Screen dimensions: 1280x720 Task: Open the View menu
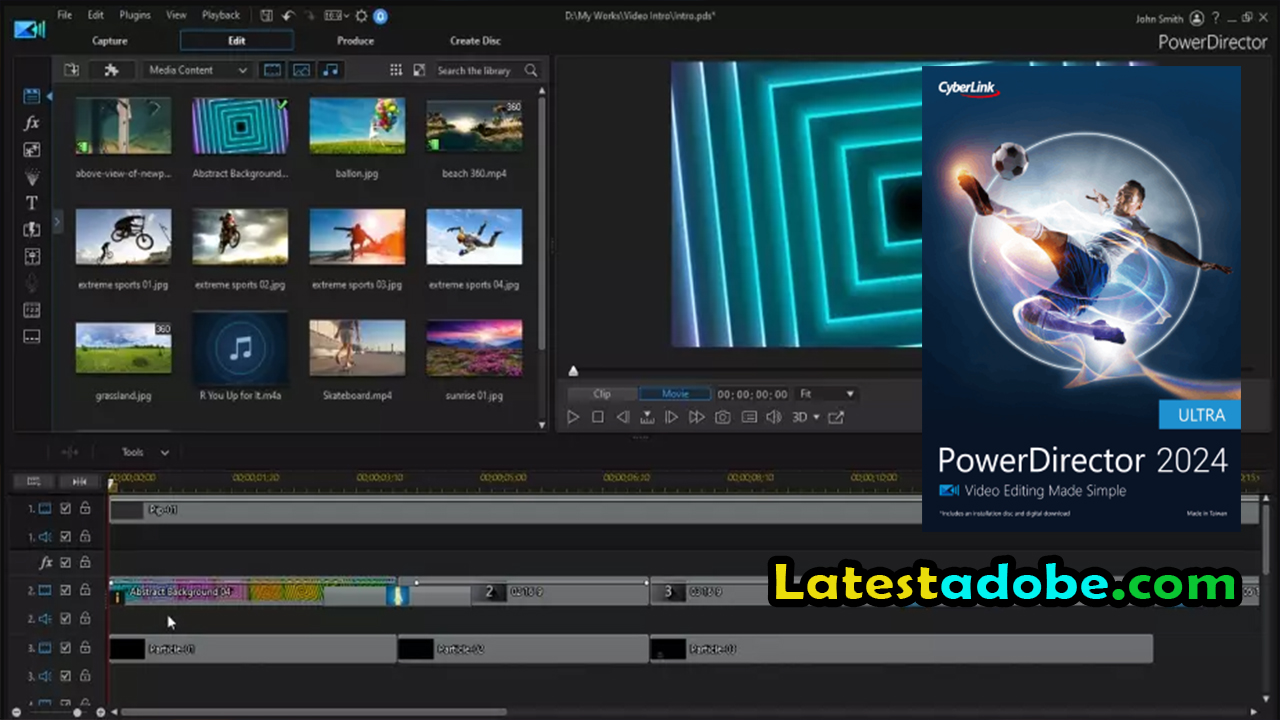176,15
